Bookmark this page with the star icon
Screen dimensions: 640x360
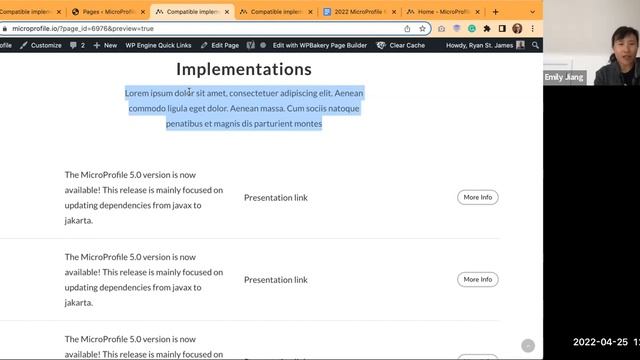(422, 29)
